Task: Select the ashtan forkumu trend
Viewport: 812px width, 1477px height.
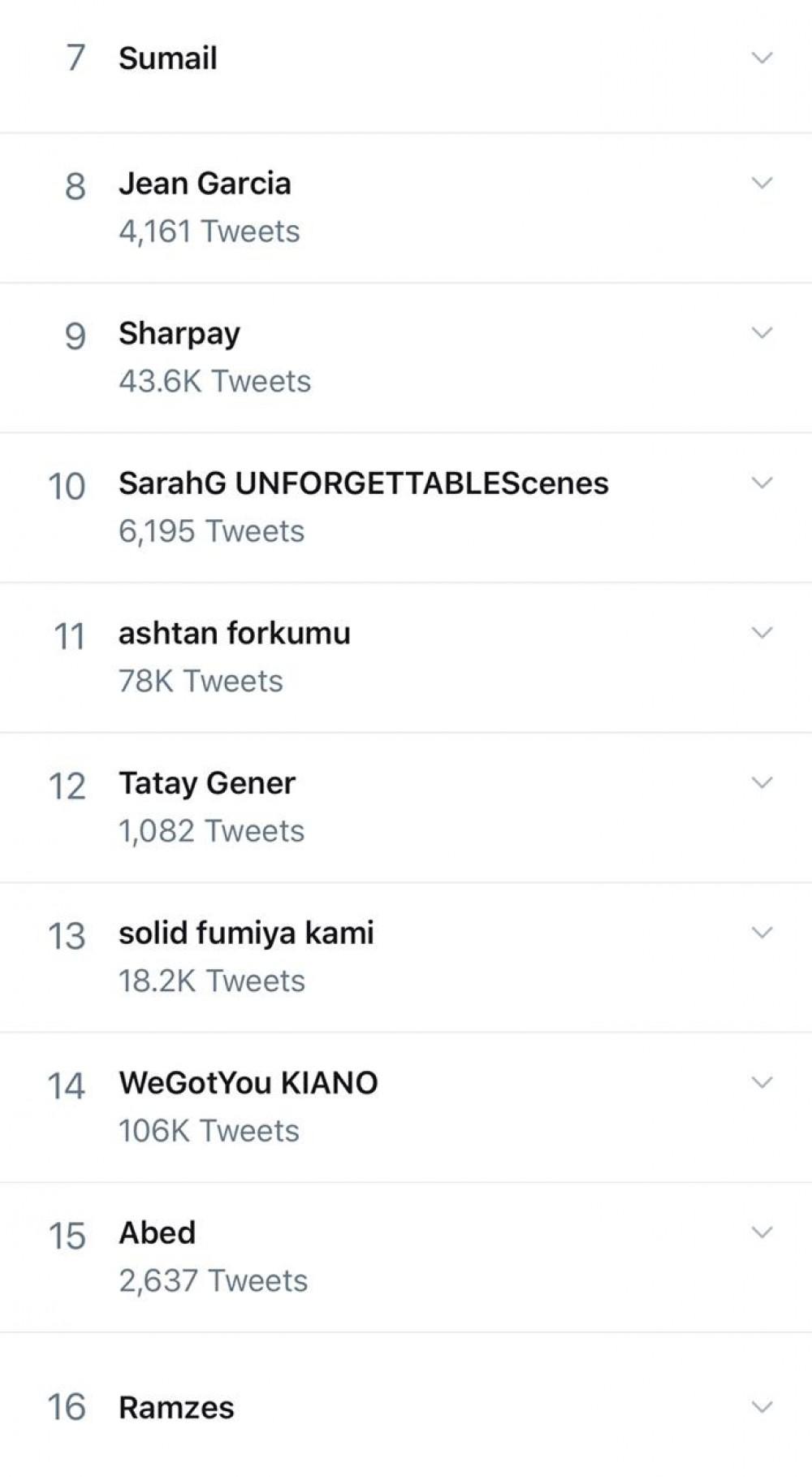Action: (x=234, y=634)
